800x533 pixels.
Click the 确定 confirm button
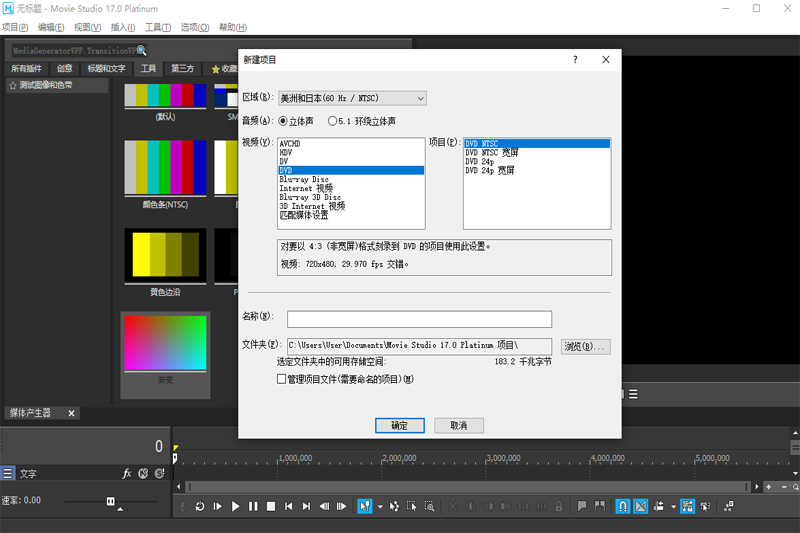(400, 425)
